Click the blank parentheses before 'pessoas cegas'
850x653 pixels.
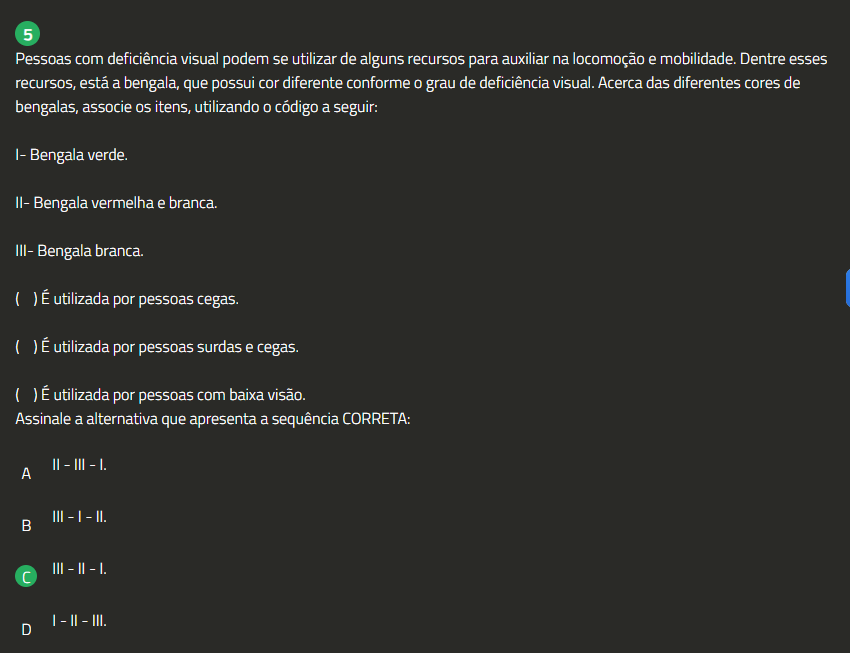(27, 299)
